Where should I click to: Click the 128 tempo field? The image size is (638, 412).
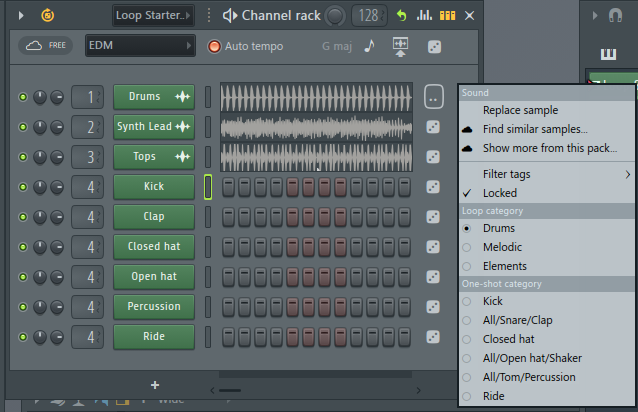[x=369, y=16]
